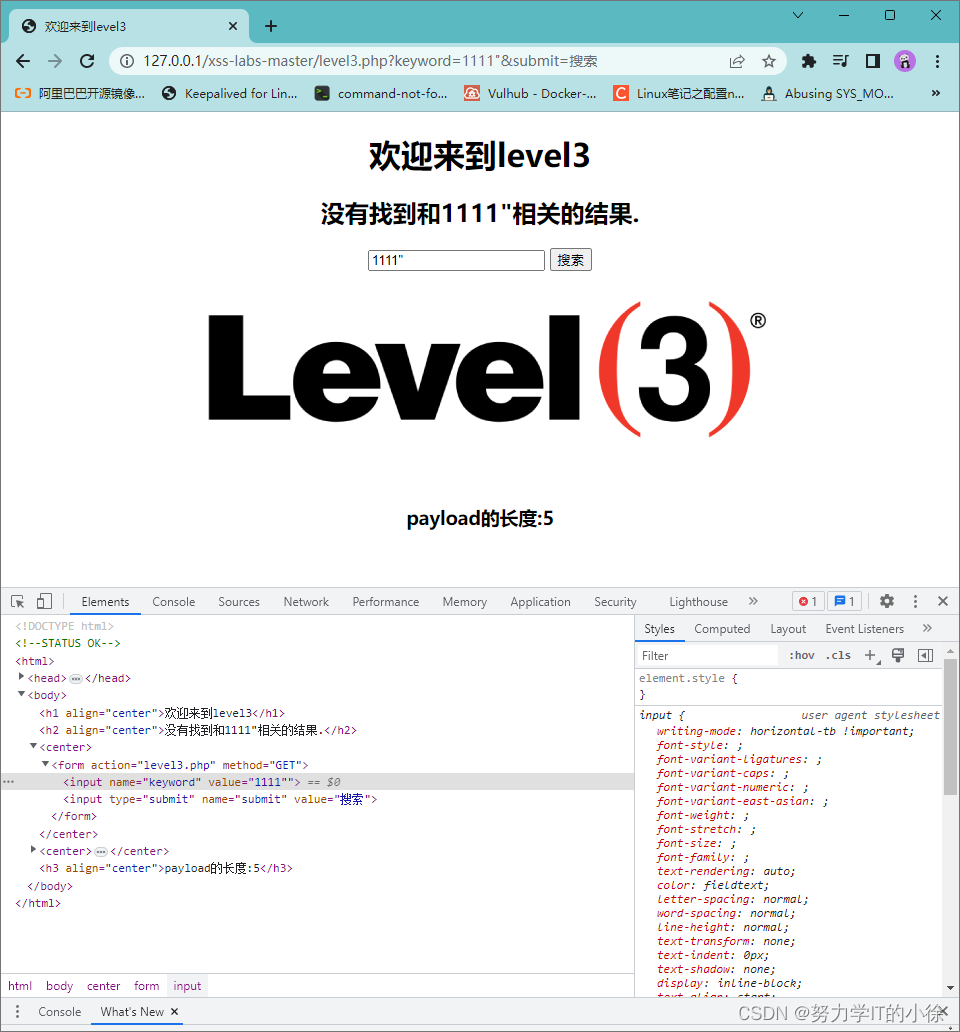The width and height of the screenshot is (960, 1032).
Task: Open DevTools settings gear
Action: tap(887, 601)
